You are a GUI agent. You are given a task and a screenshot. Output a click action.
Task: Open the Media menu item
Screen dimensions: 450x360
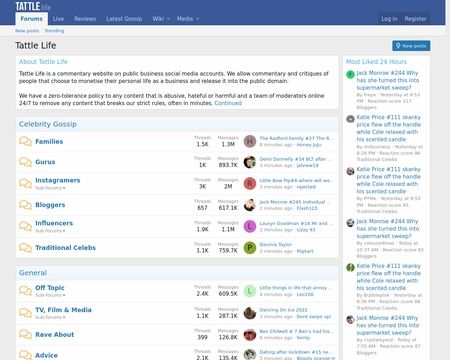(185, 19)
